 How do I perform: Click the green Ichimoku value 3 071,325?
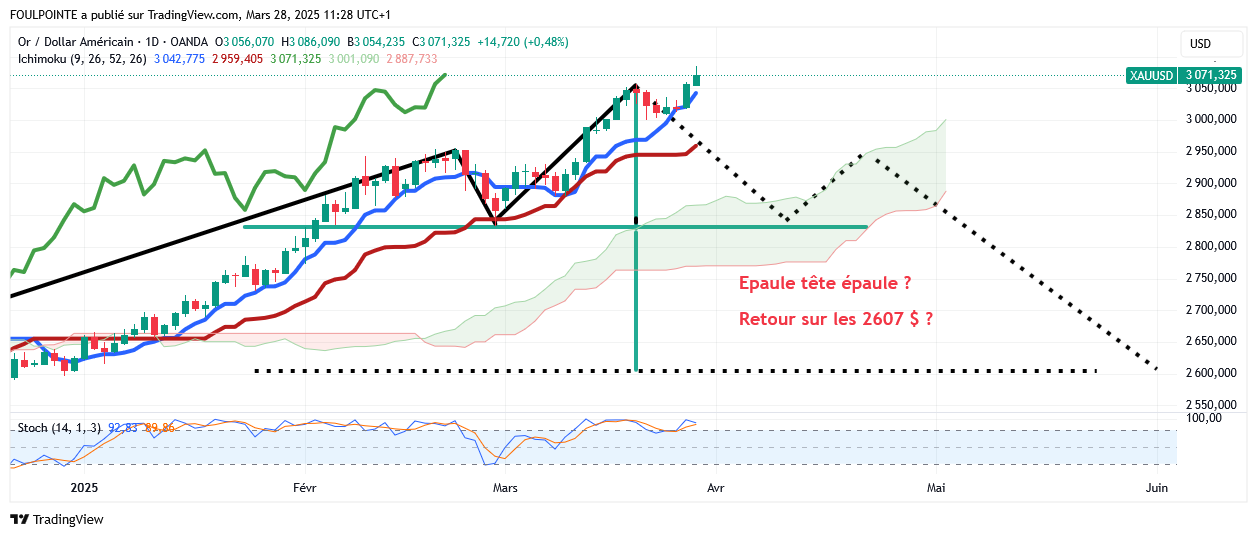click(295, 59)
